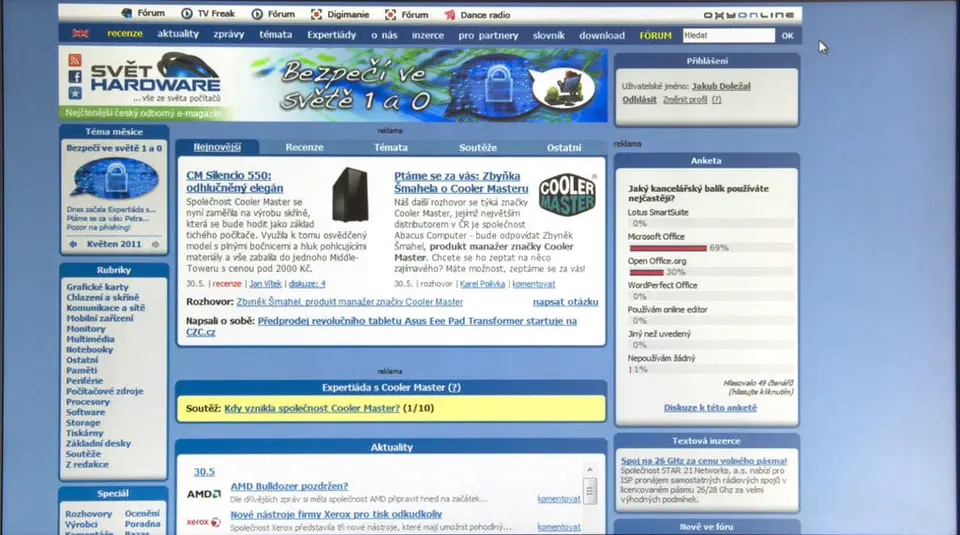Screen dimensions: 960x535
Task: Open the Změnit profil link
Action: point(685,99)
